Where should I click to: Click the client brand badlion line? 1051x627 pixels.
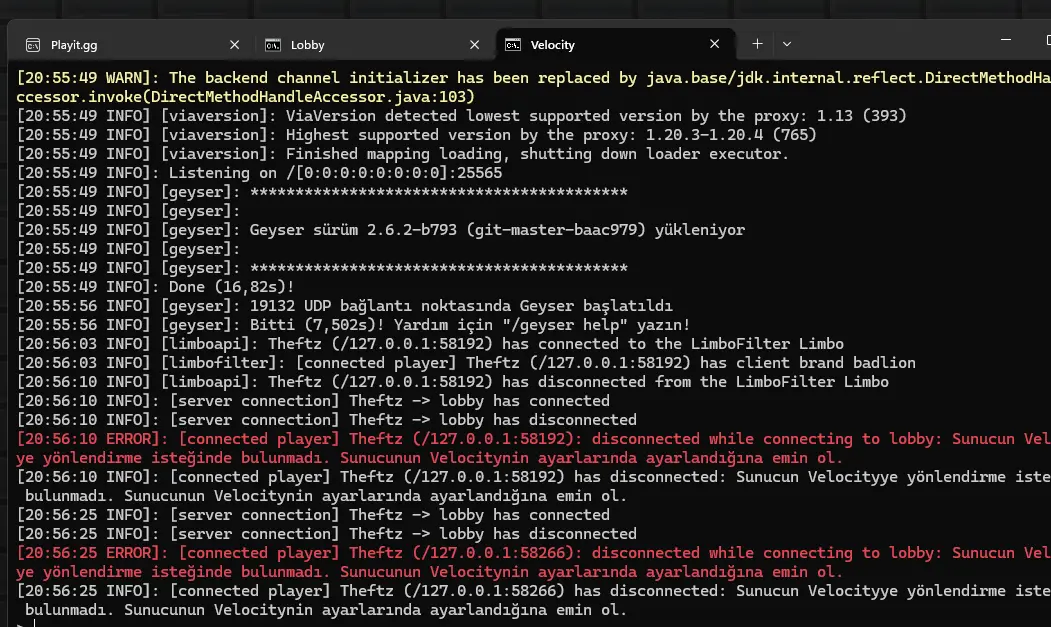pos(466,363)
